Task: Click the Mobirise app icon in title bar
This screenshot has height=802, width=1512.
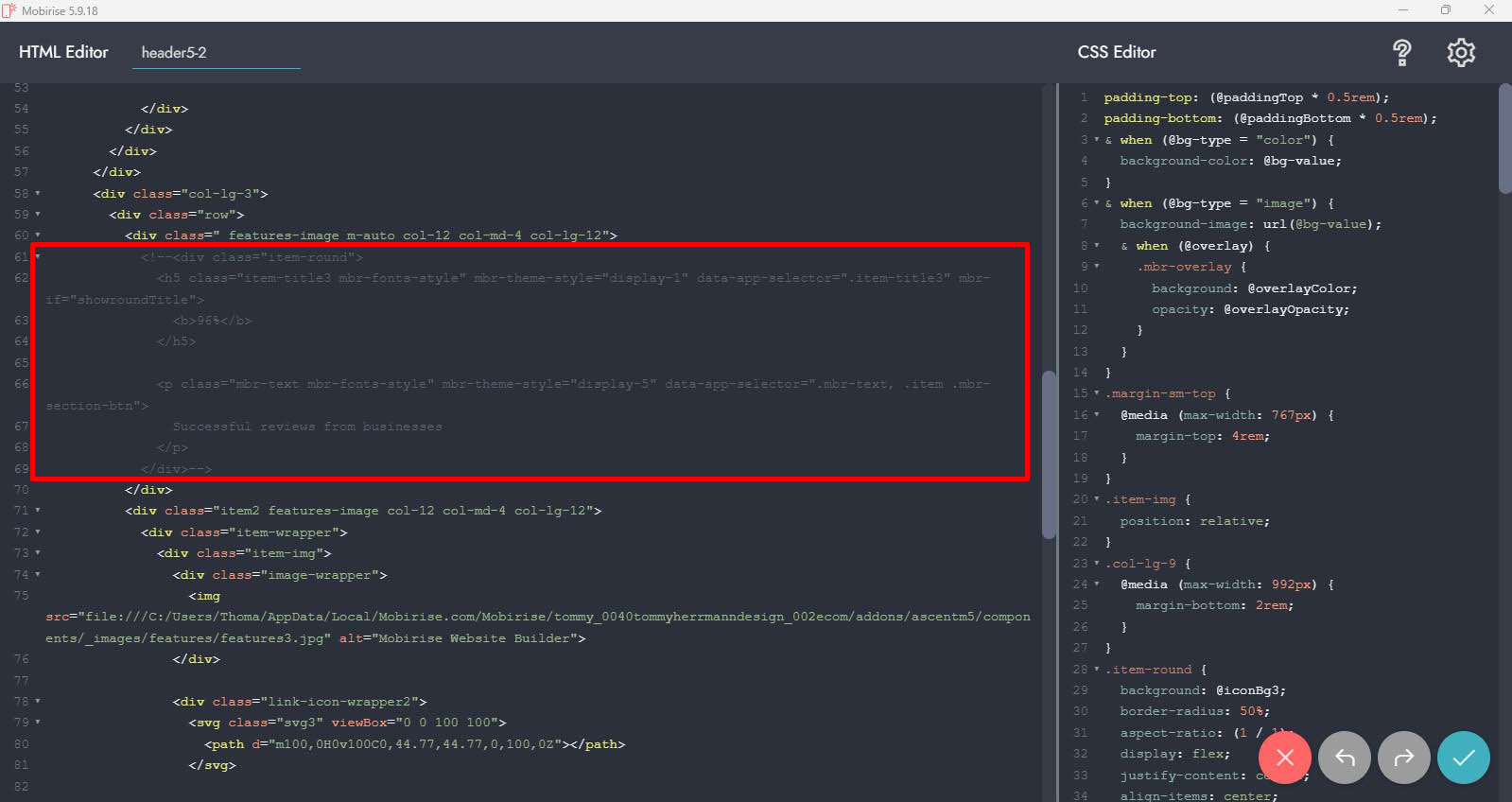Action: 9,10
